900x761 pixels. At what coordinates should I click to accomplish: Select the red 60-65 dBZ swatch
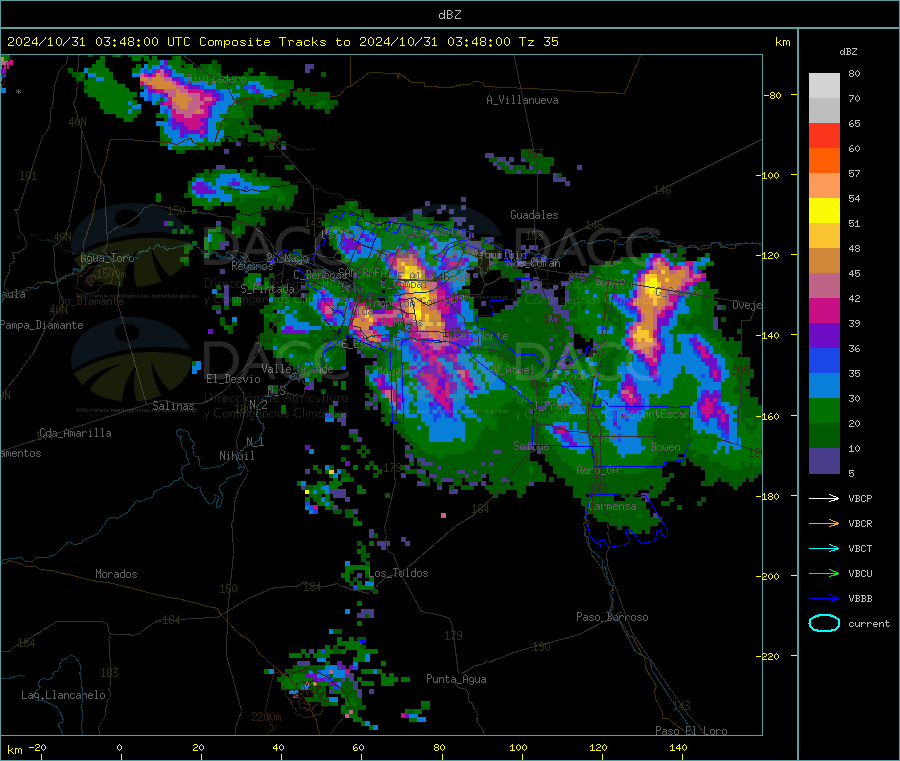click(x=824, y=135)
